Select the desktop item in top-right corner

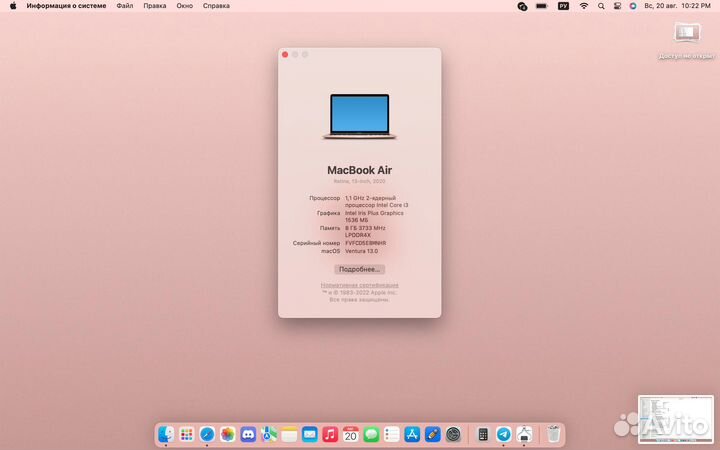click(687, 40)
